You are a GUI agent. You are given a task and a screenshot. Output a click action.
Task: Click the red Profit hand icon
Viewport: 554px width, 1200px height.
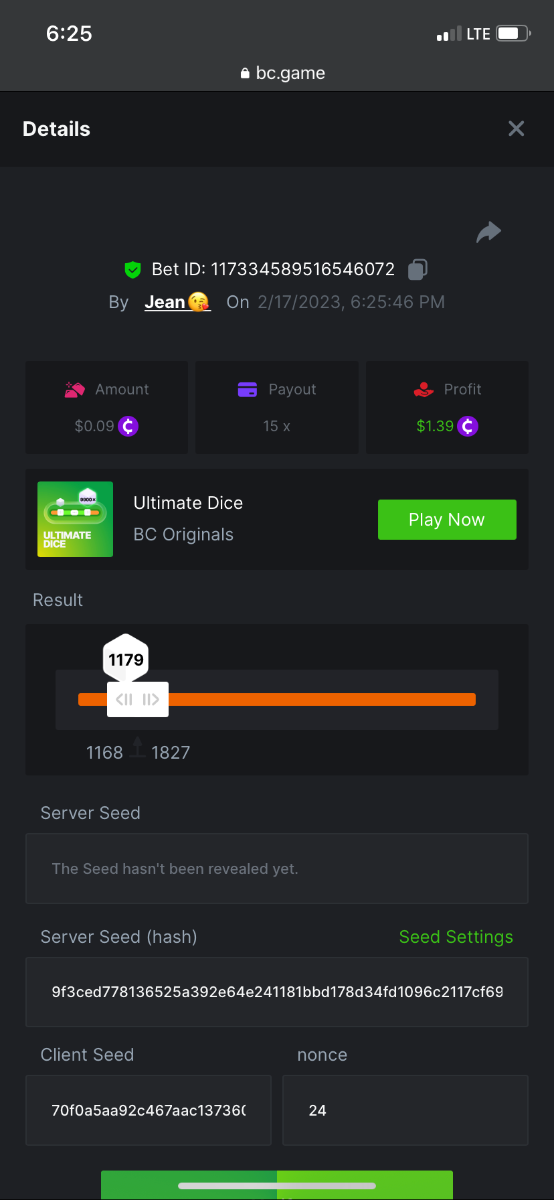[x=424, y=389]
